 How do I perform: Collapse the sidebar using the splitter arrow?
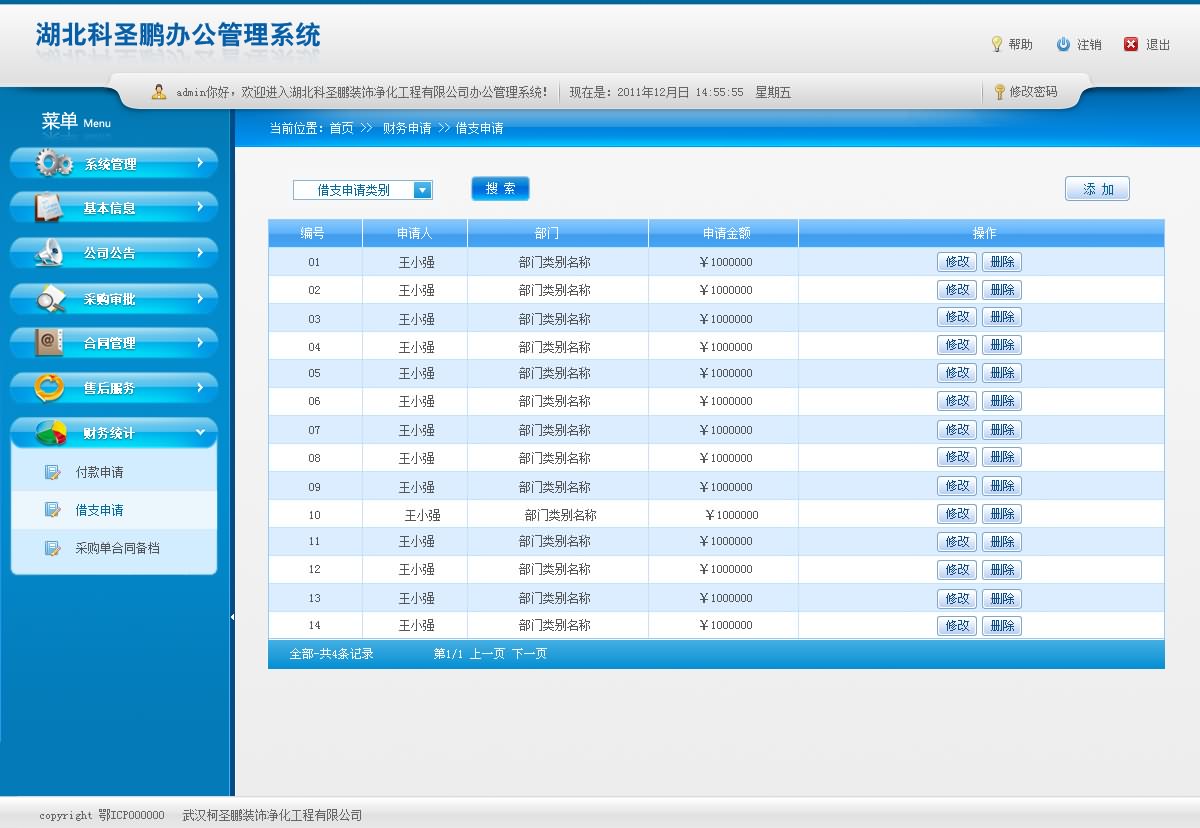[x=232, y=617]
